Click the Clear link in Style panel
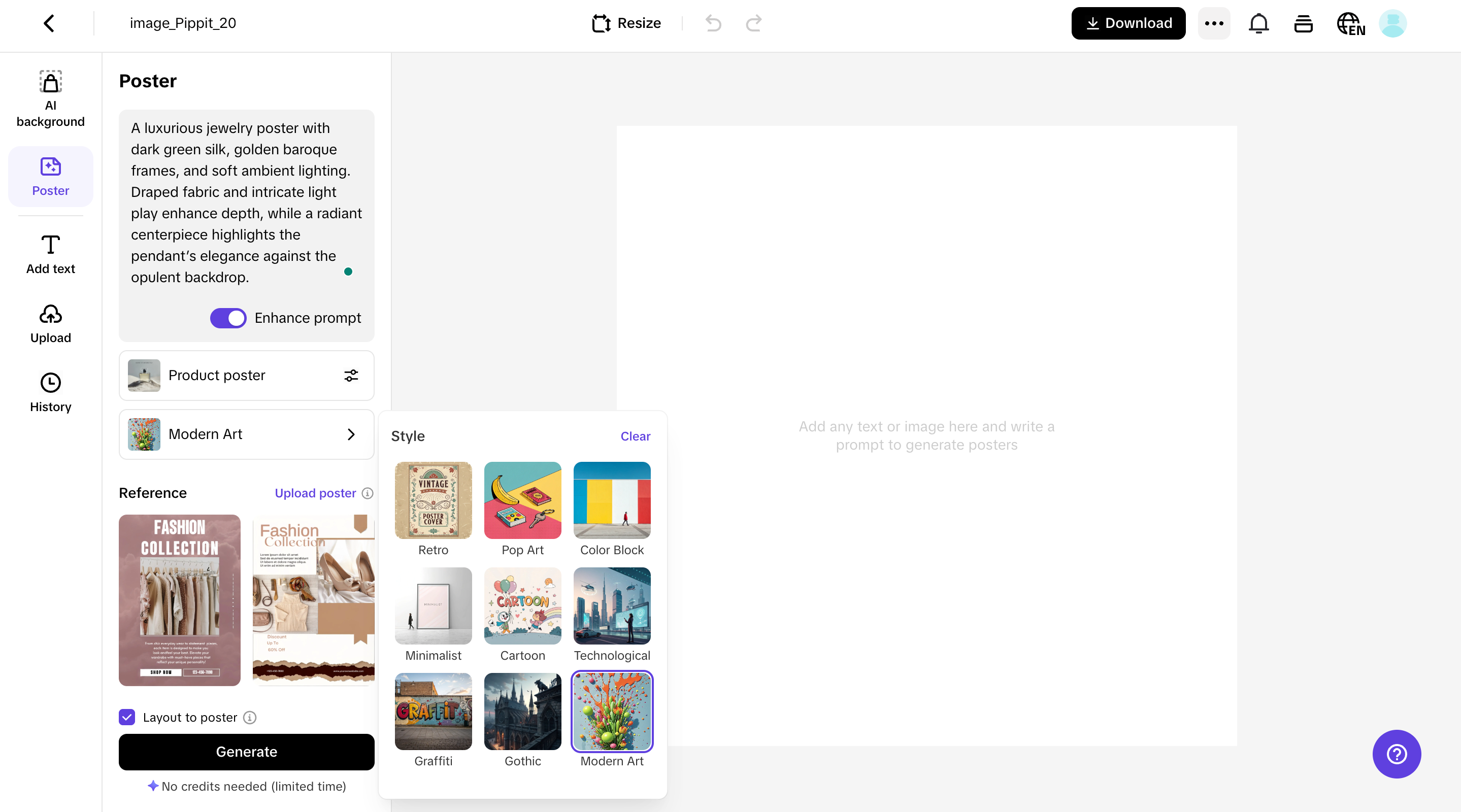1461x812 pixels. (x=635, y=436)
